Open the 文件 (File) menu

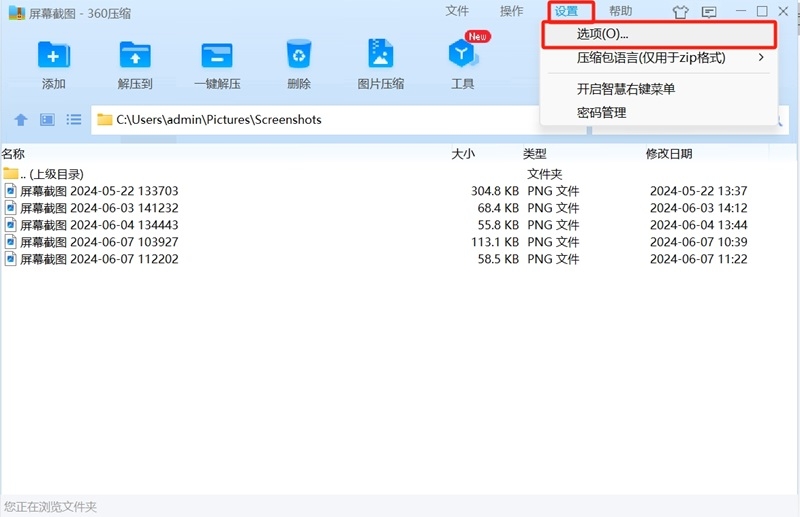[x=457, y=11]
